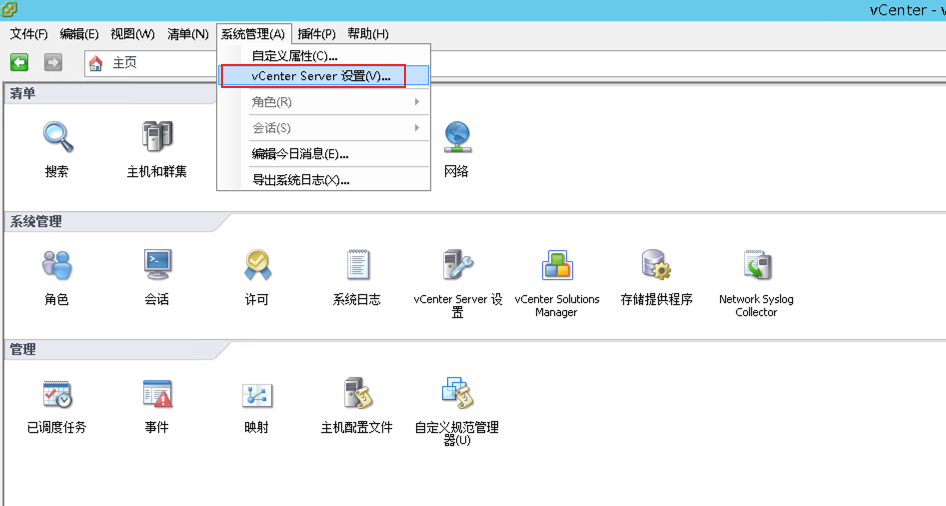Expand the 角色(R) submenu
The image size is (946, 506).
[324, 102]
